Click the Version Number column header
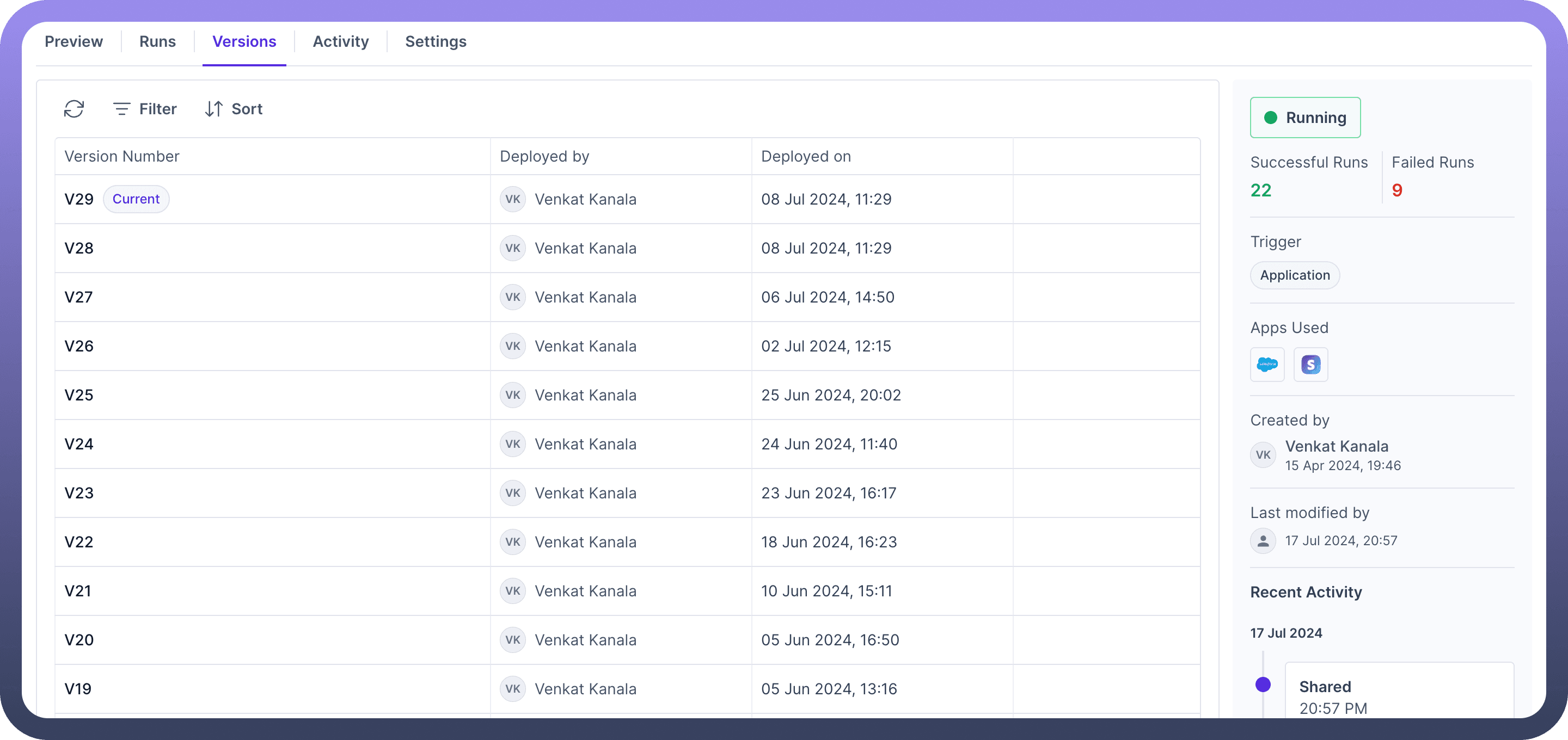The image size is (1568, 740). pyautogui.click(x=122, y=156)
